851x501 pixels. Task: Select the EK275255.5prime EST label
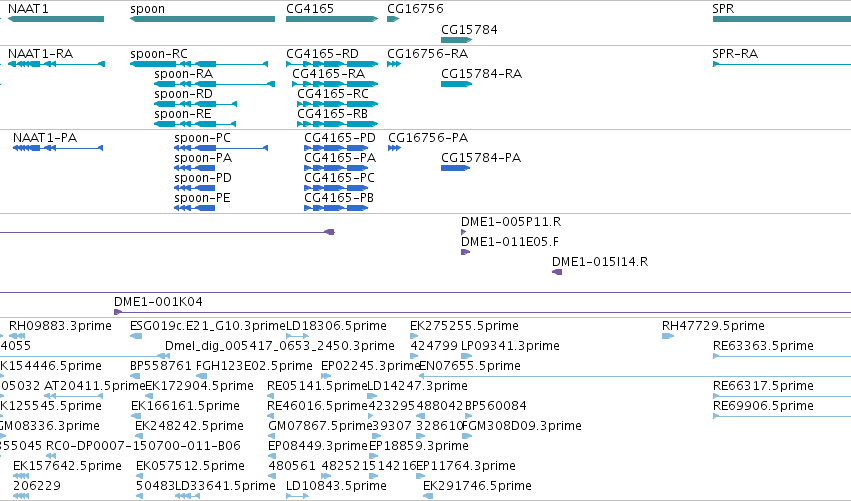464,326
